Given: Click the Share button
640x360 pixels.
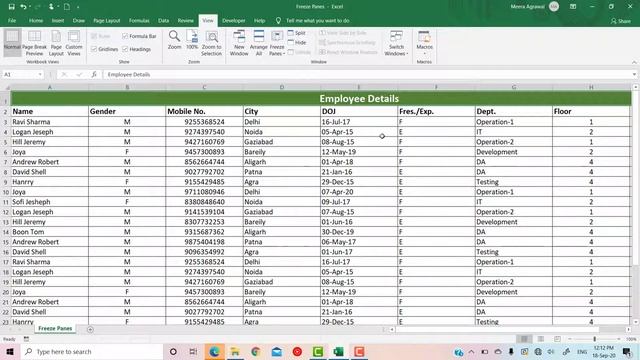Looking at the screenshot, I should pos(621,21).
